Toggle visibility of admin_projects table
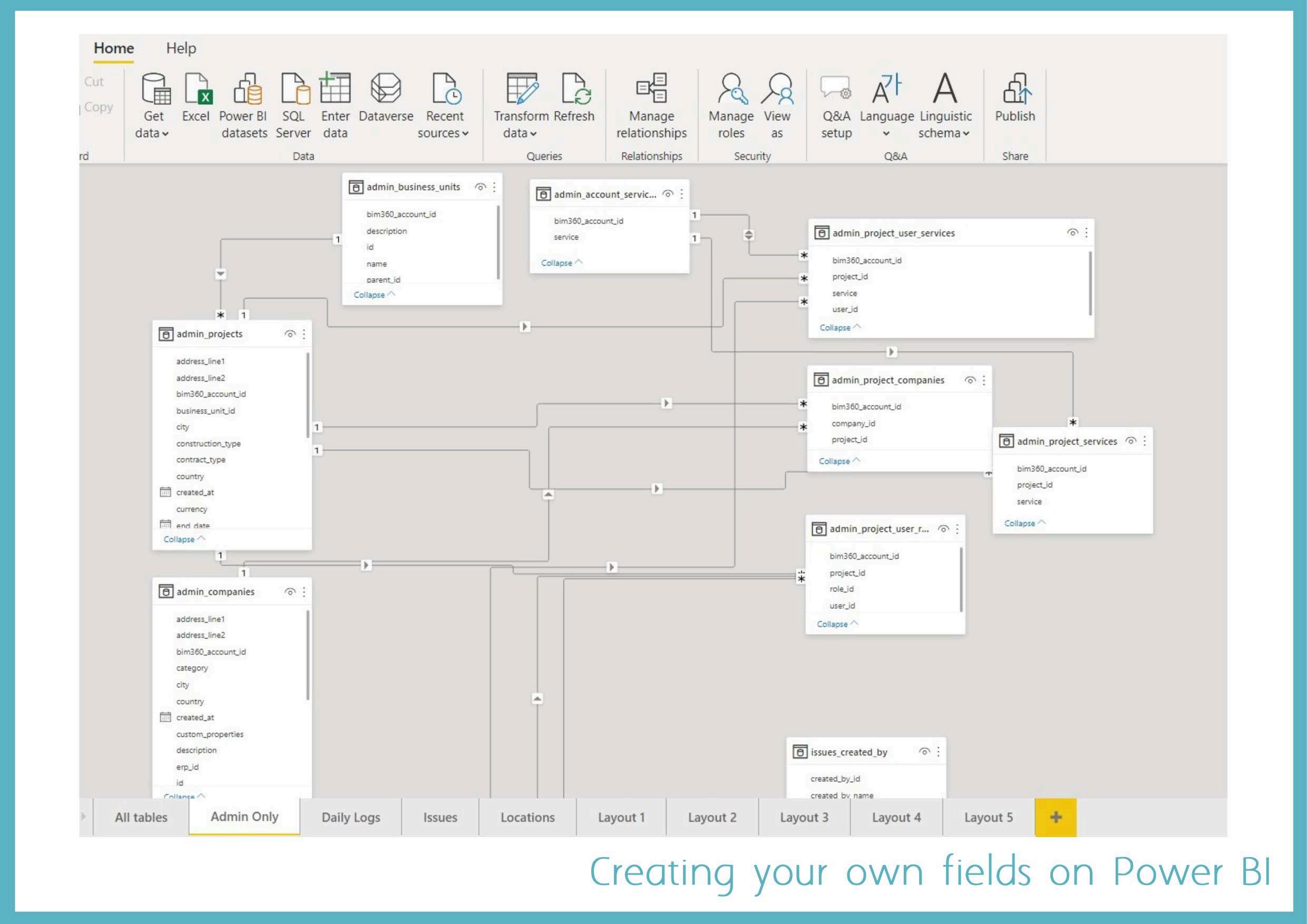This screenshot has width=1307, height=924. (x=290, y=334)
